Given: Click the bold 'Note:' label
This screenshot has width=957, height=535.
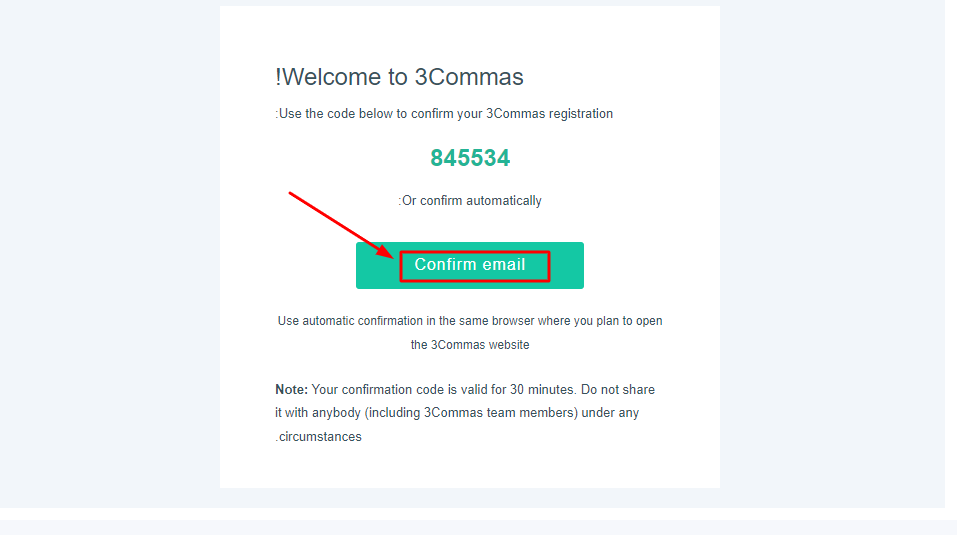Looking at the screenshot, I should [x=291, y=390].
